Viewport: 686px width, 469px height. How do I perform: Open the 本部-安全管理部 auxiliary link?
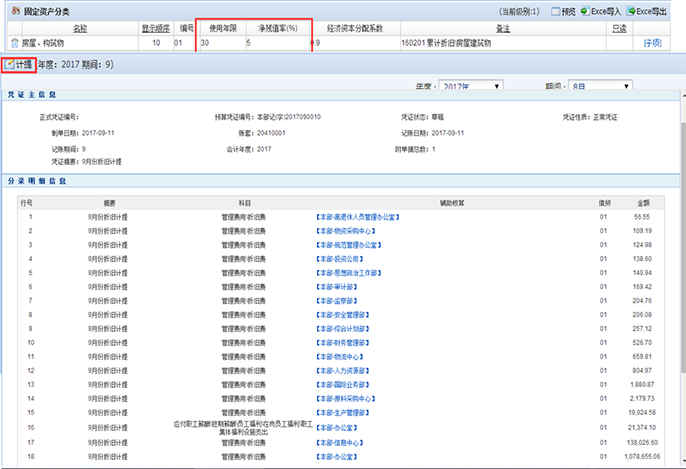click(x=343, y=315)
